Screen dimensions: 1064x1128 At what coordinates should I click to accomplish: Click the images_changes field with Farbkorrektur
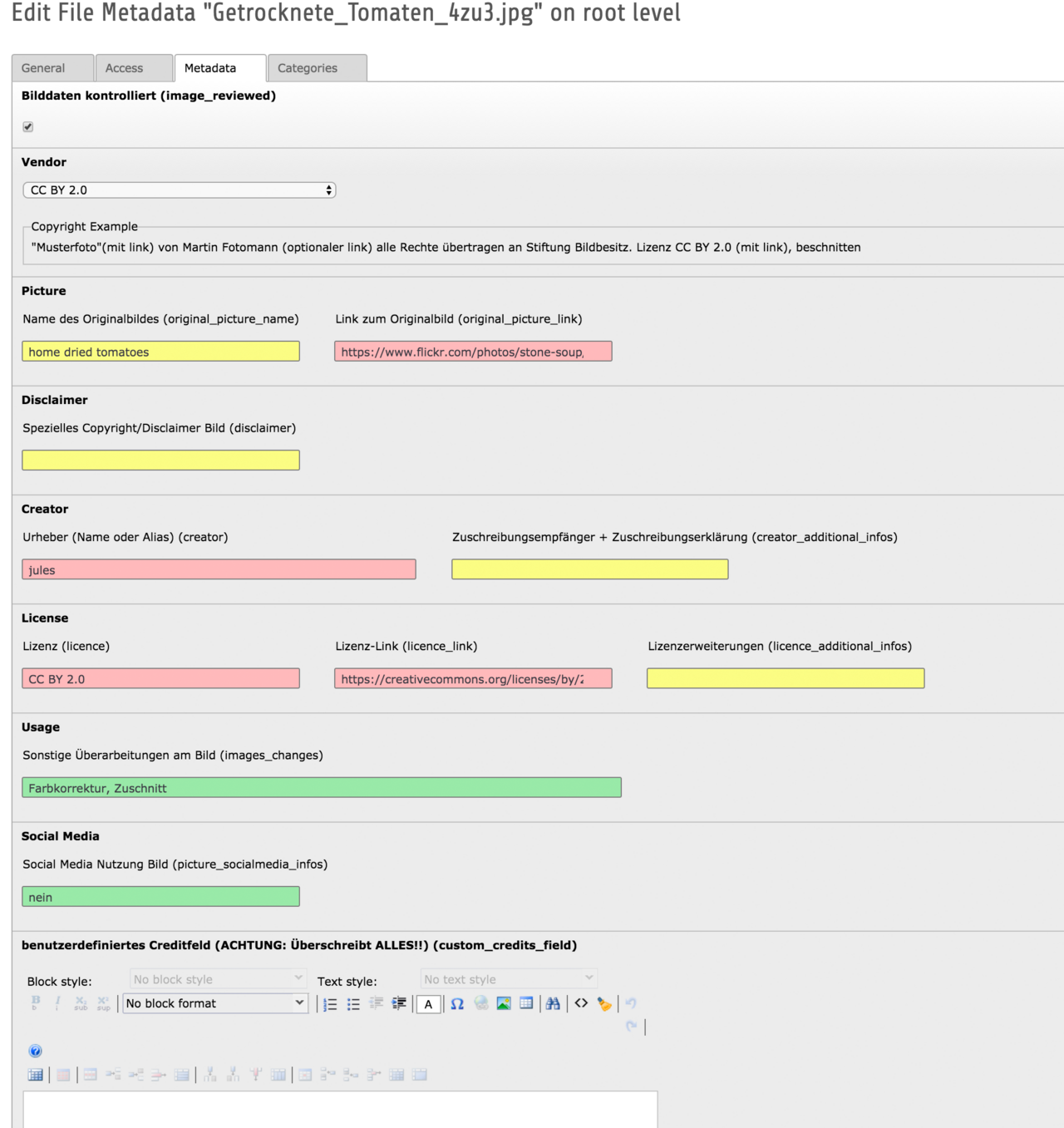click(x=322, y=787)
